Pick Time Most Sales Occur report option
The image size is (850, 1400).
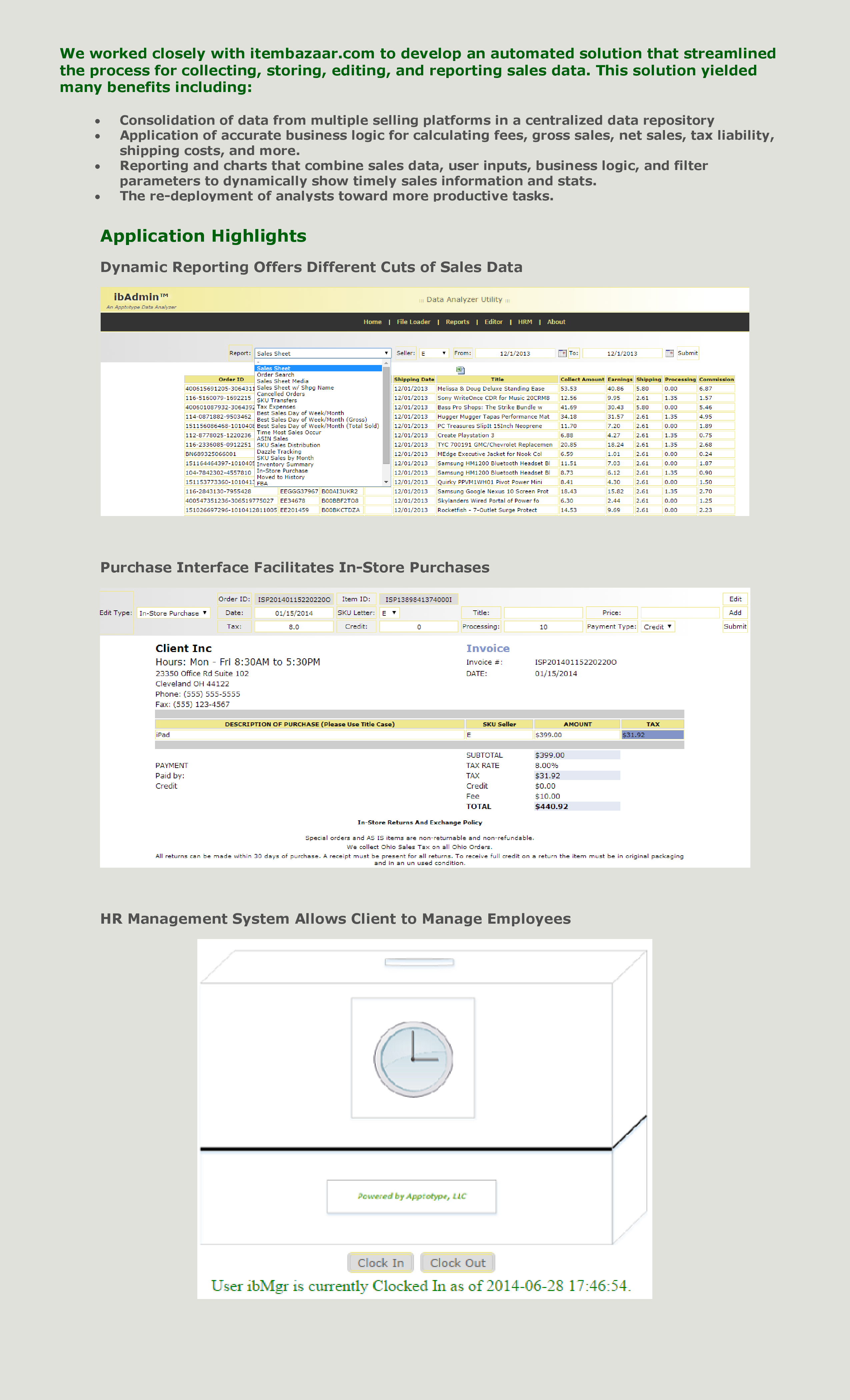pos(318,432)
